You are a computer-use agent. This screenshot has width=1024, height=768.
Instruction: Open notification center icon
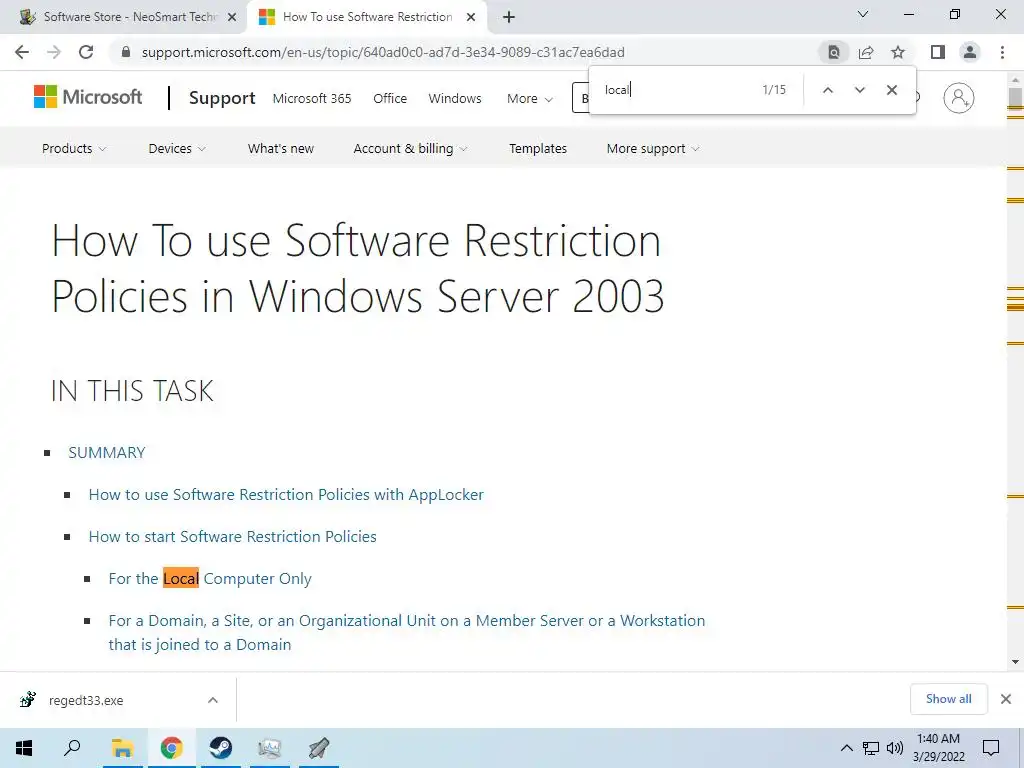coord(991,748)
